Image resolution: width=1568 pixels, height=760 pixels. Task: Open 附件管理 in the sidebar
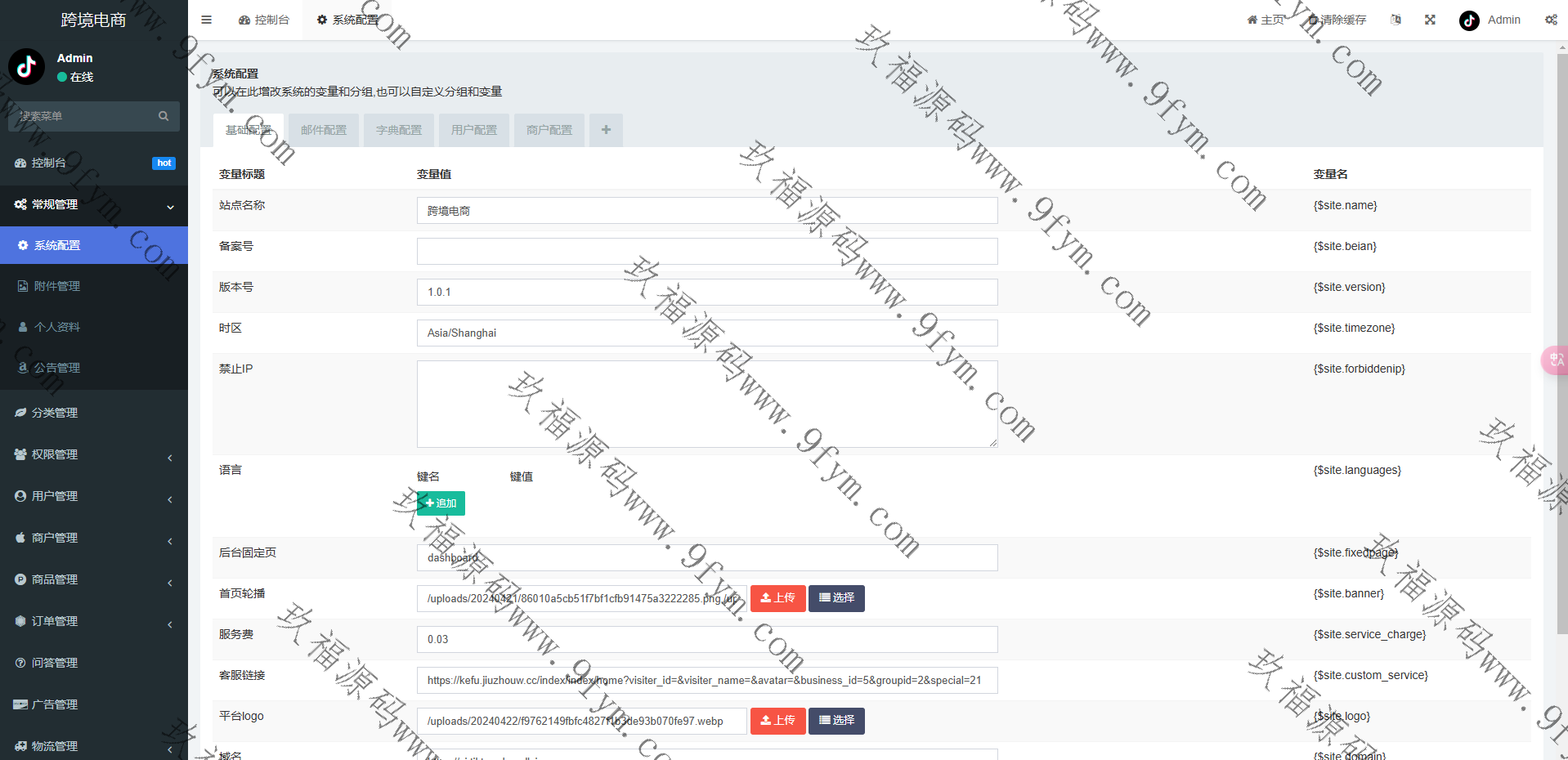point(57,287)
